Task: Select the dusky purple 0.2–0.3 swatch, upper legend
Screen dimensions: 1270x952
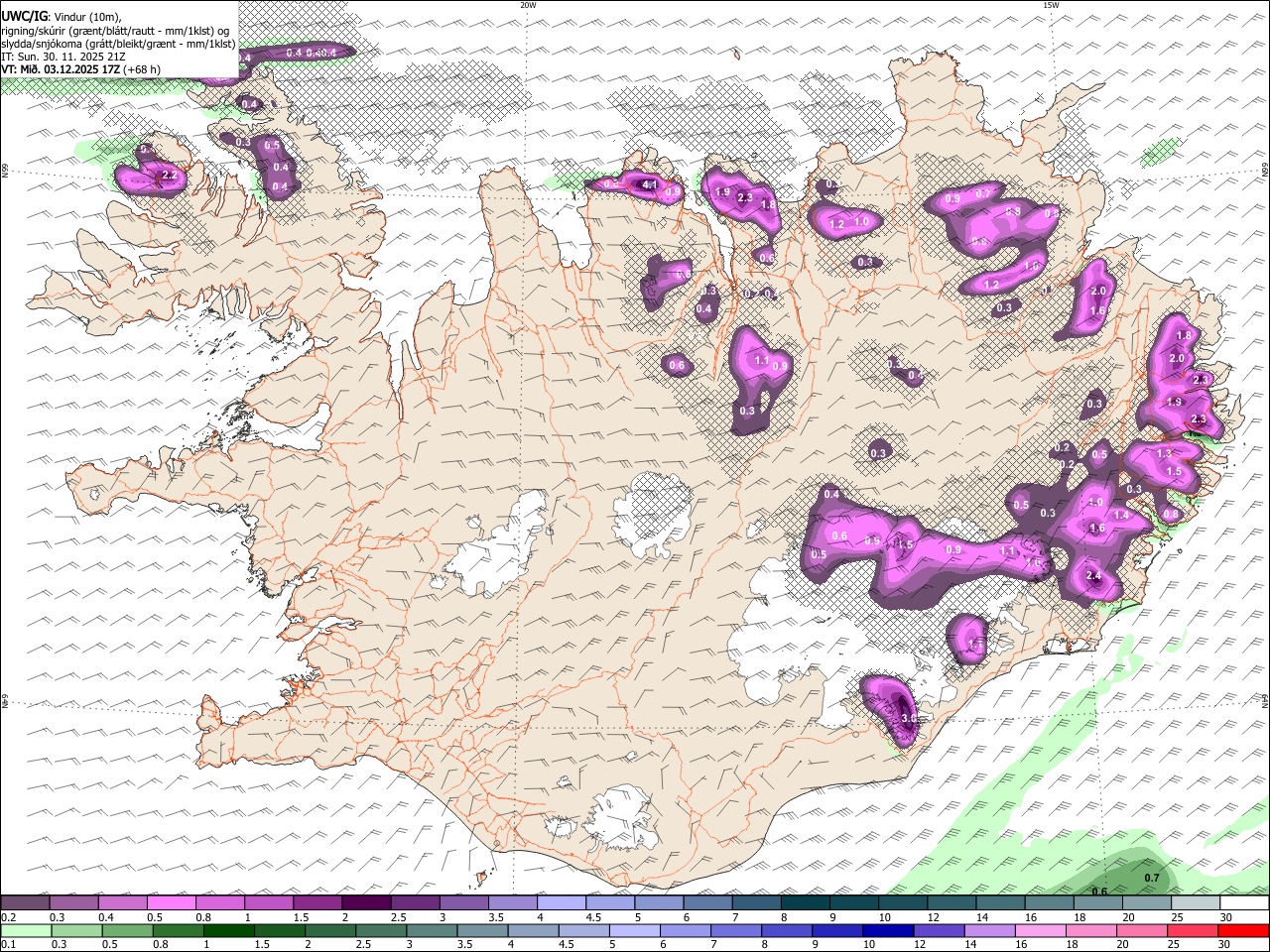Action: (25, 903)
